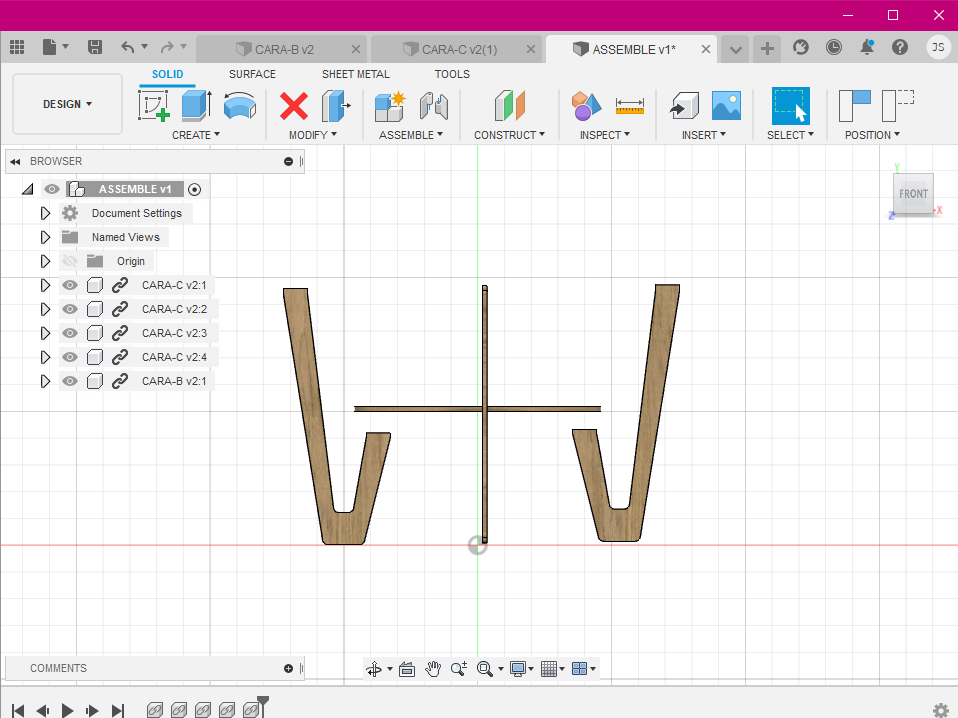The width and height of the screenshot is (958, 718).
Task: Expand the Document Settings node
Action: tap(45, 213)
